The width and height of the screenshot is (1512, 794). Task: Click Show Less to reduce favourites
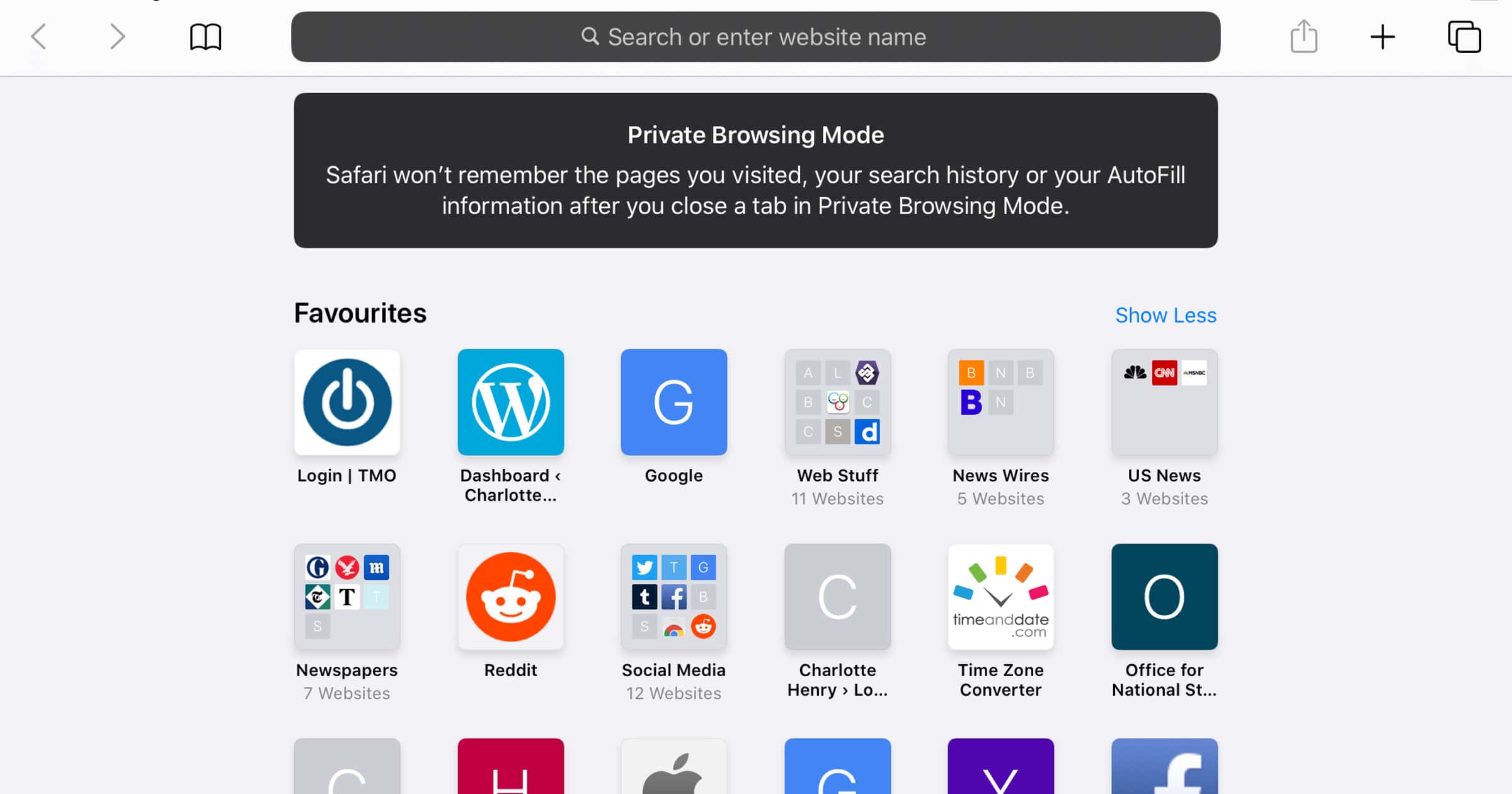(1165, 314)
